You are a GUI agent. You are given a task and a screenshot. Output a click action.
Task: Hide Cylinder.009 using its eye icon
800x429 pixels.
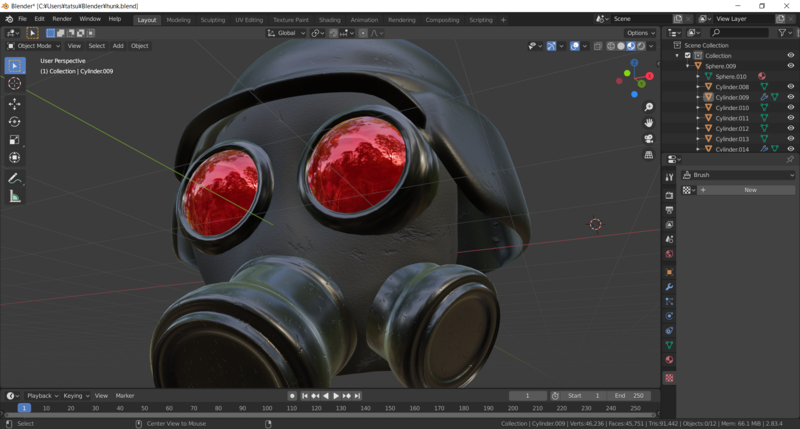(791, 97)
